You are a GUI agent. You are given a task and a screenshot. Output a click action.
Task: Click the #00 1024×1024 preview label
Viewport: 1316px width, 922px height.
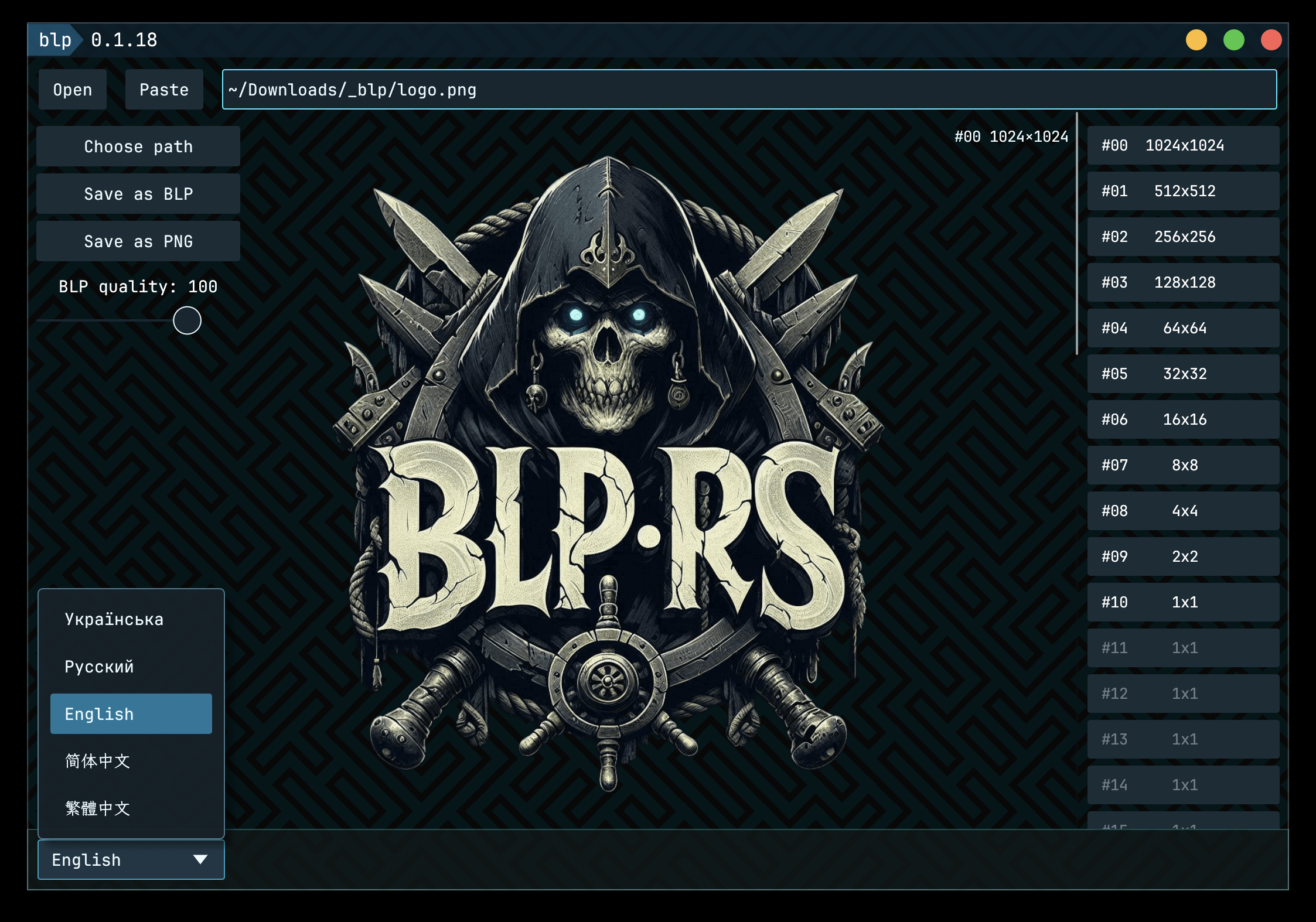pyautogui.click(x=1011, y=136)
